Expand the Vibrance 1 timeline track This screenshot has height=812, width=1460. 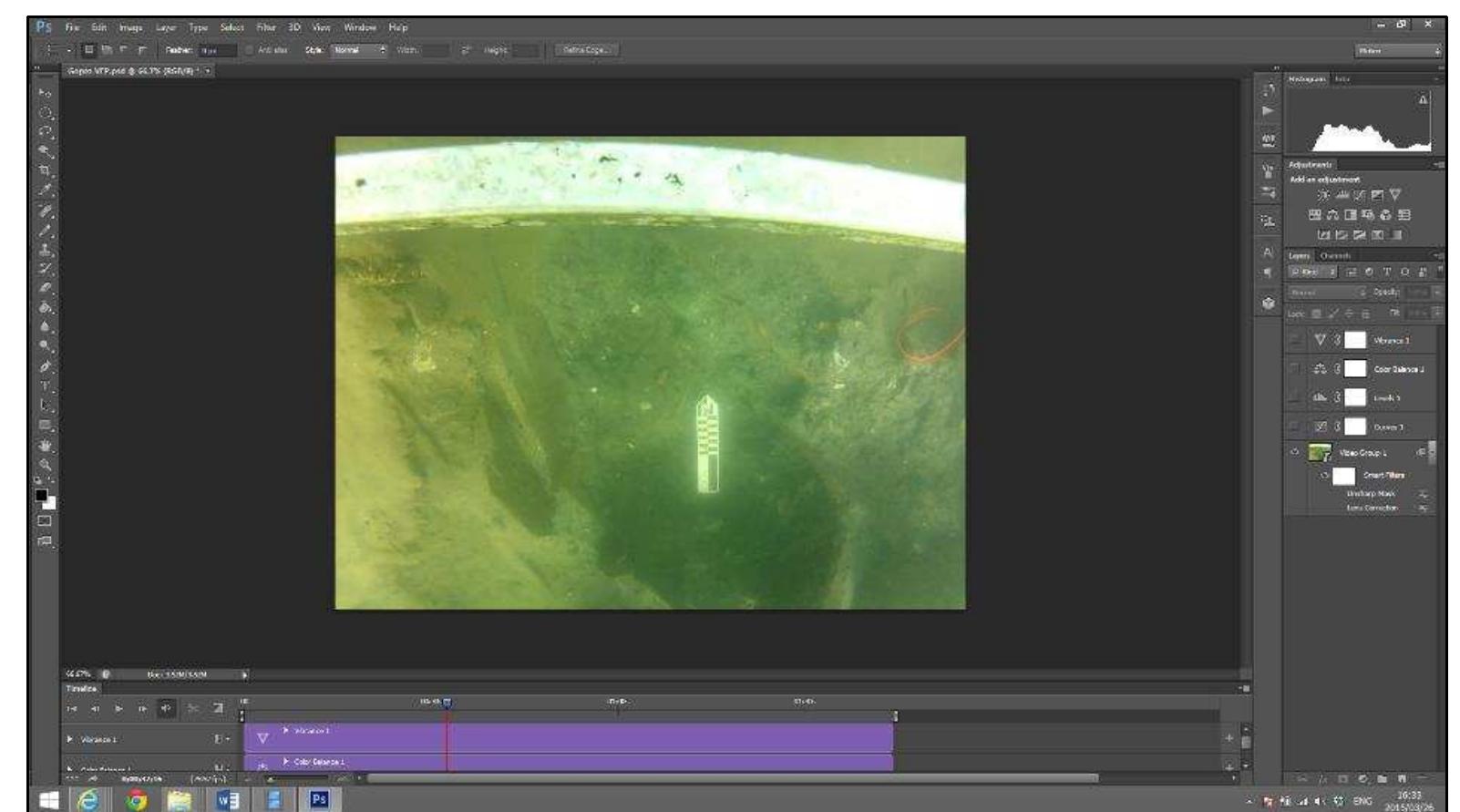[x=70, y=739]
